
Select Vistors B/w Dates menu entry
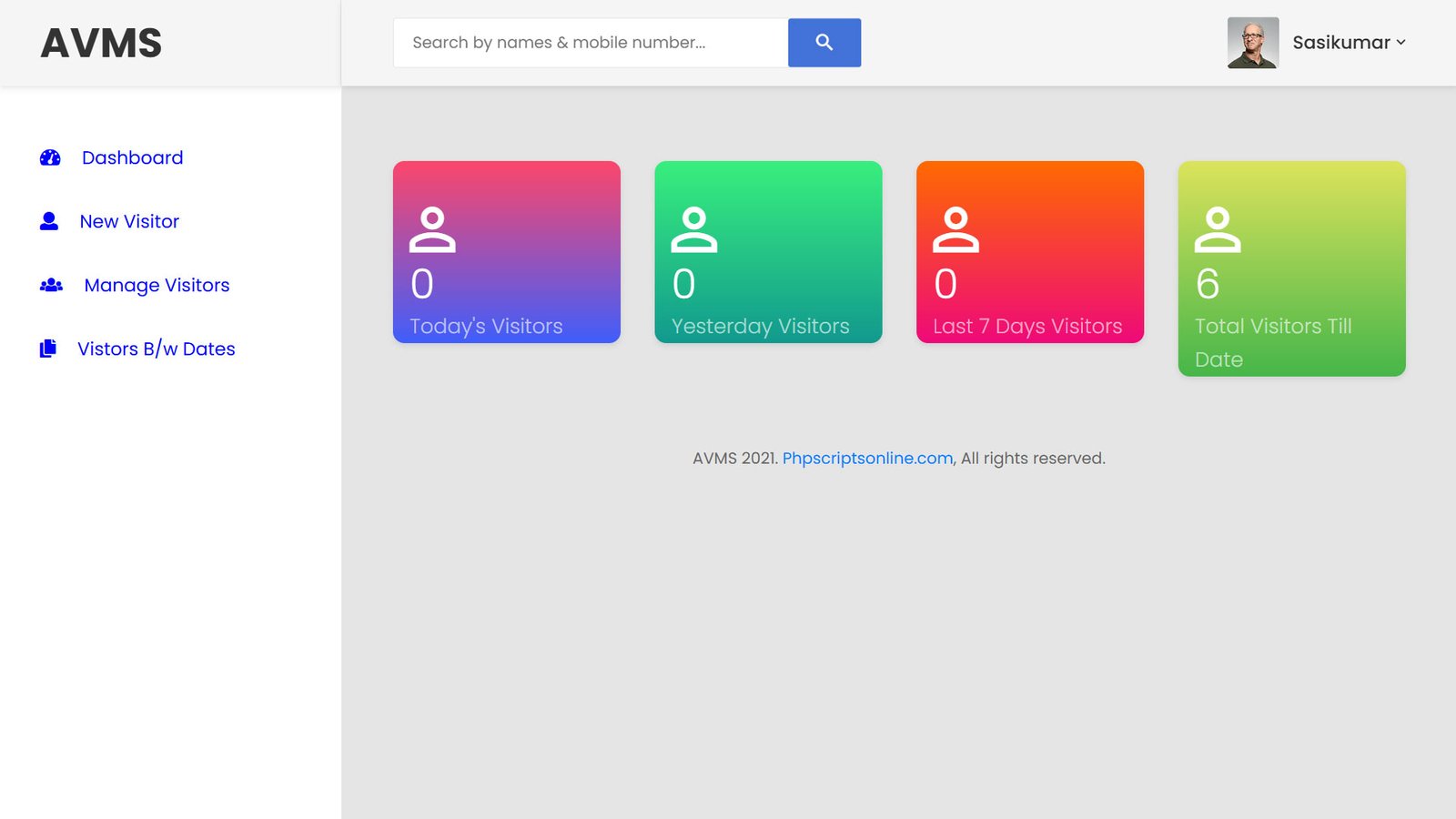pyautogui.click(x=157, y=349)
